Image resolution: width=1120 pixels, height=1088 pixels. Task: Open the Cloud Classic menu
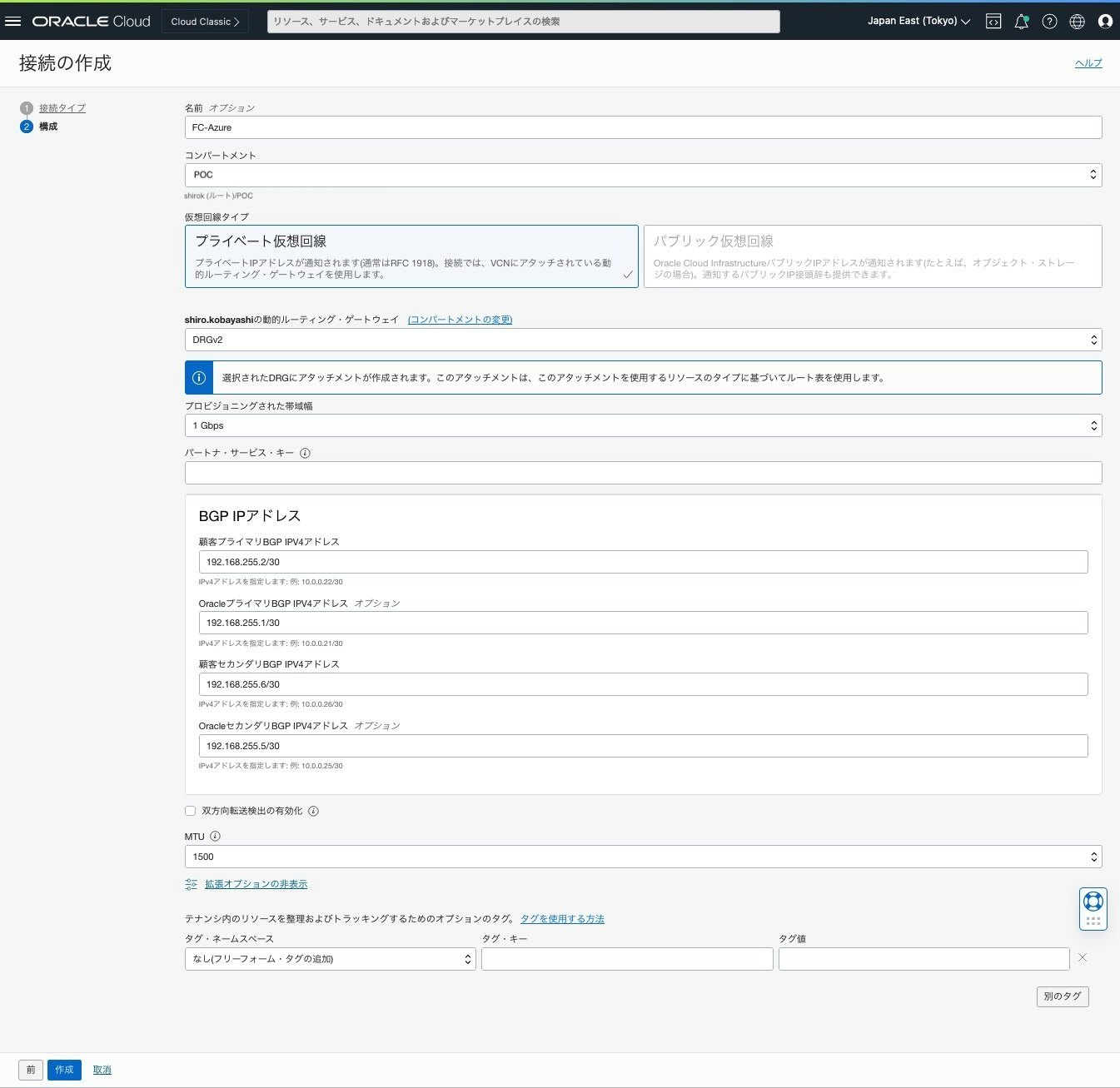pos(205,22)
